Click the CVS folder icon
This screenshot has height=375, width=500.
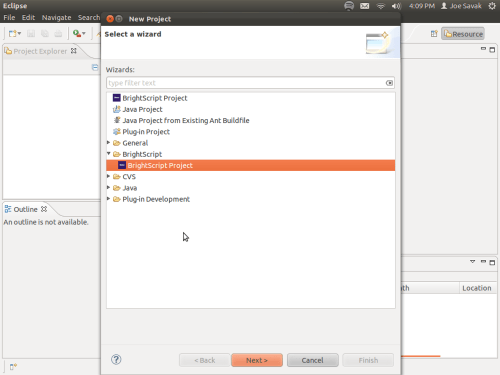[x=116, y=177]
